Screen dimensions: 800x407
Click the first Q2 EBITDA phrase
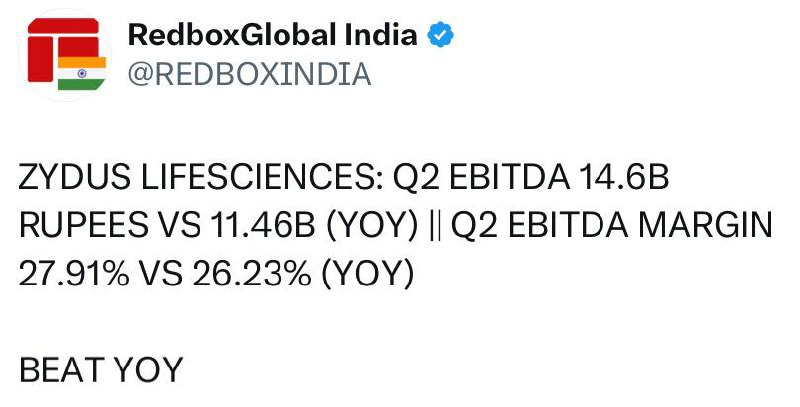(481, 179)
